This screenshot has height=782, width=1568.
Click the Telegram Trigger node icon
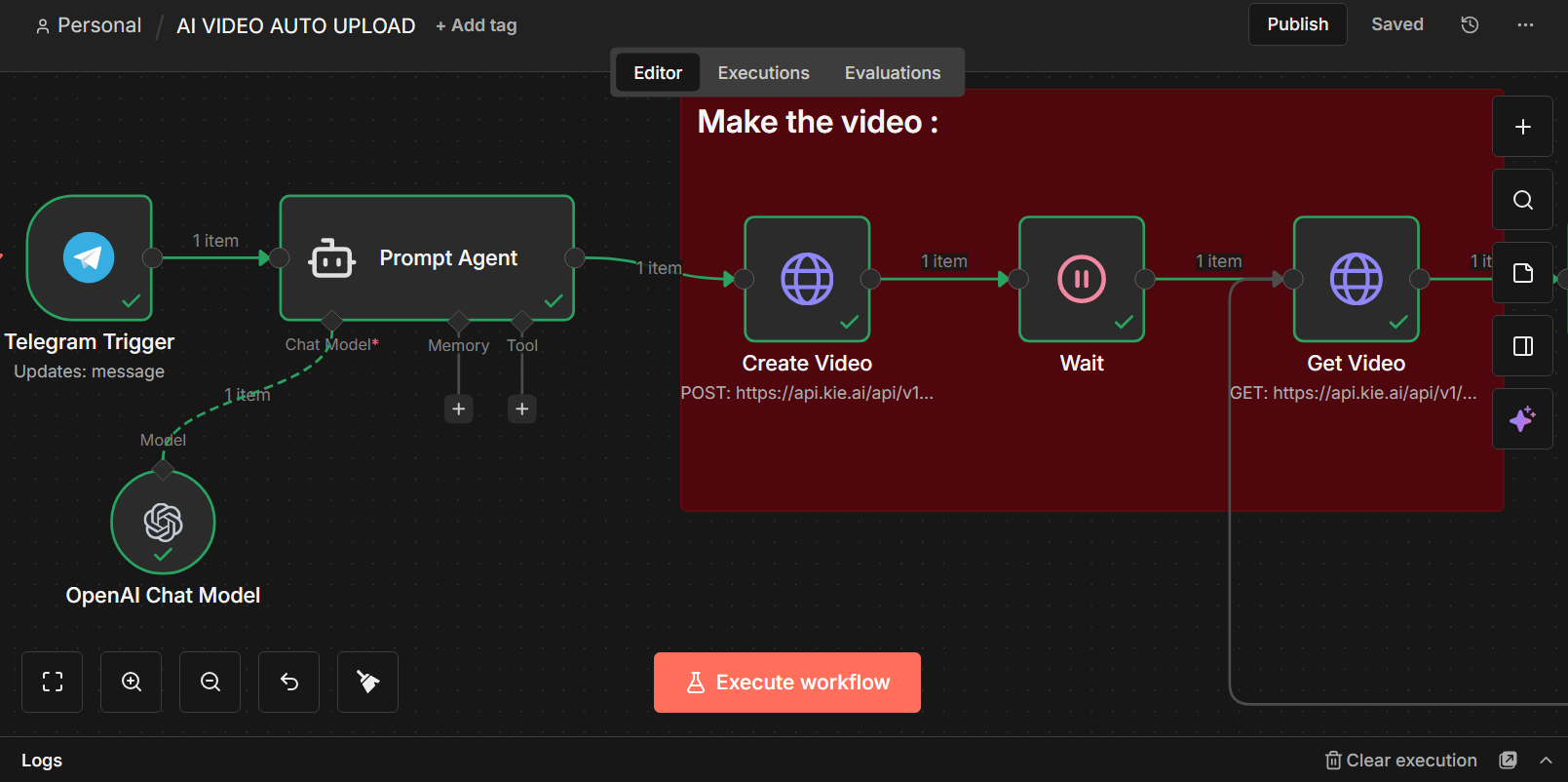[x=89, y=257]
